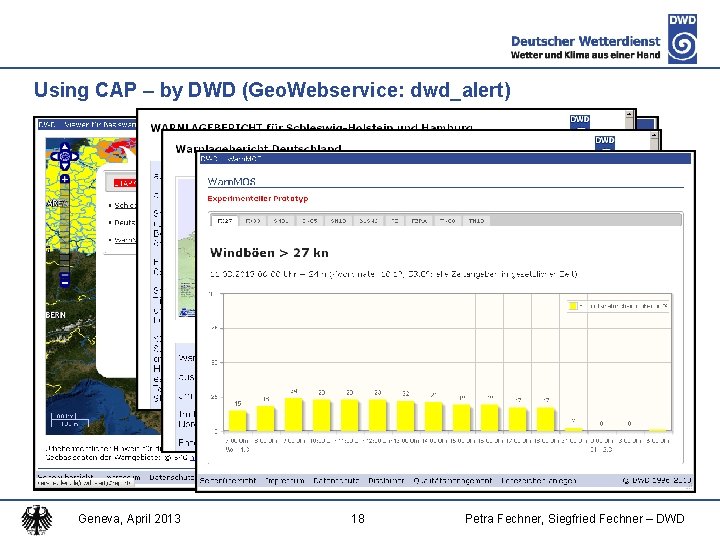Screen dimensions: 720x540
Task: Open the Qualitätsmanagement footer link in WarnMOS
Action: tap(453, 481)
